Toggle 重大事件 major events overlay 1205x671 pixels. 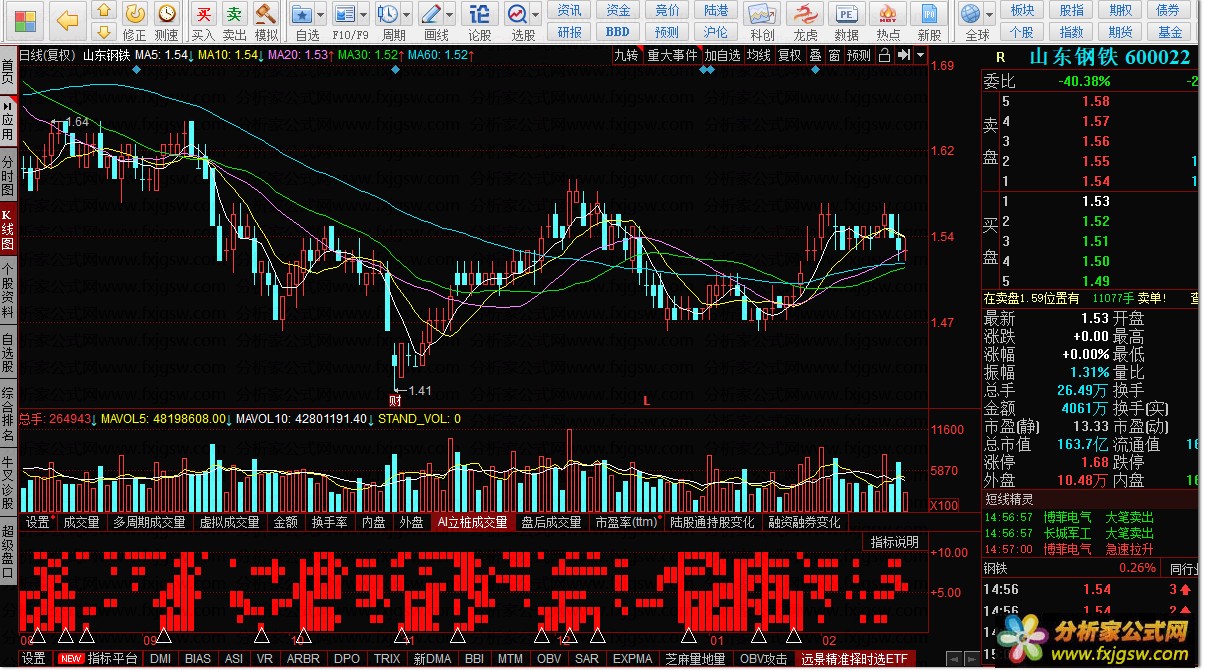(x=672, y=55)
